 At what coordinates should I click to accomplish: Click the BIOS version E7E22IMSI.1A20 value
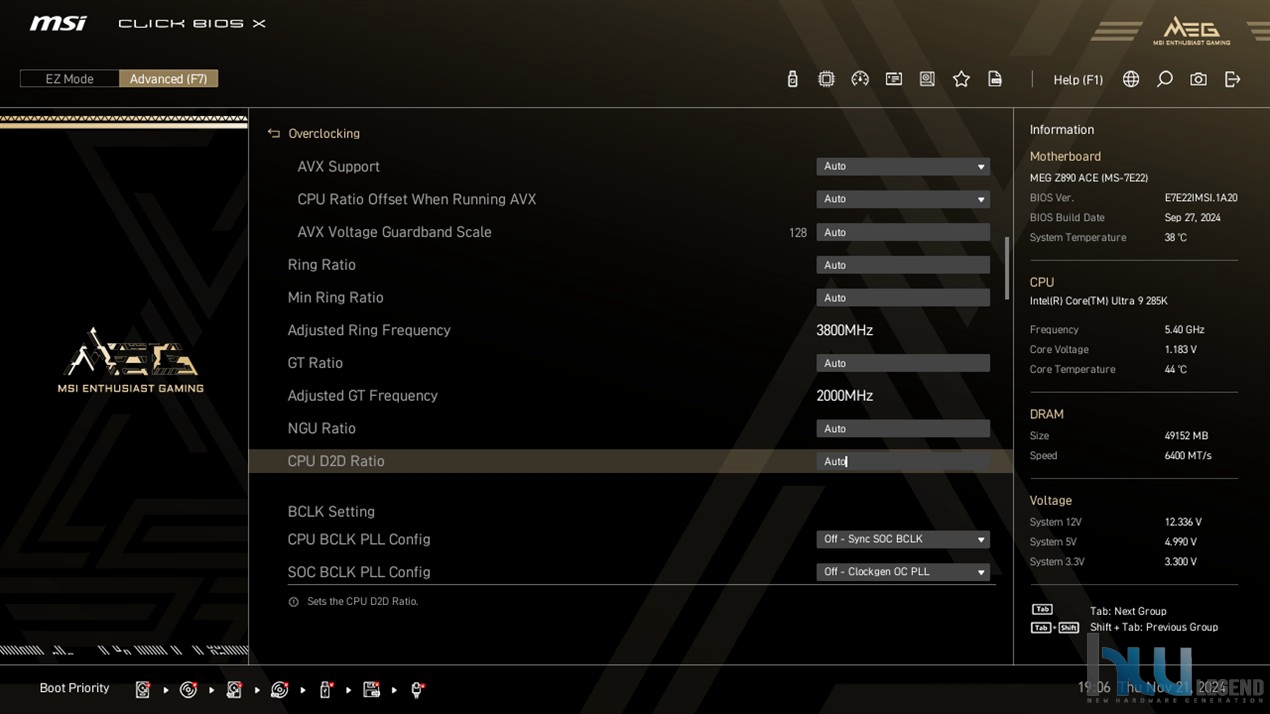coord(1201,198)
